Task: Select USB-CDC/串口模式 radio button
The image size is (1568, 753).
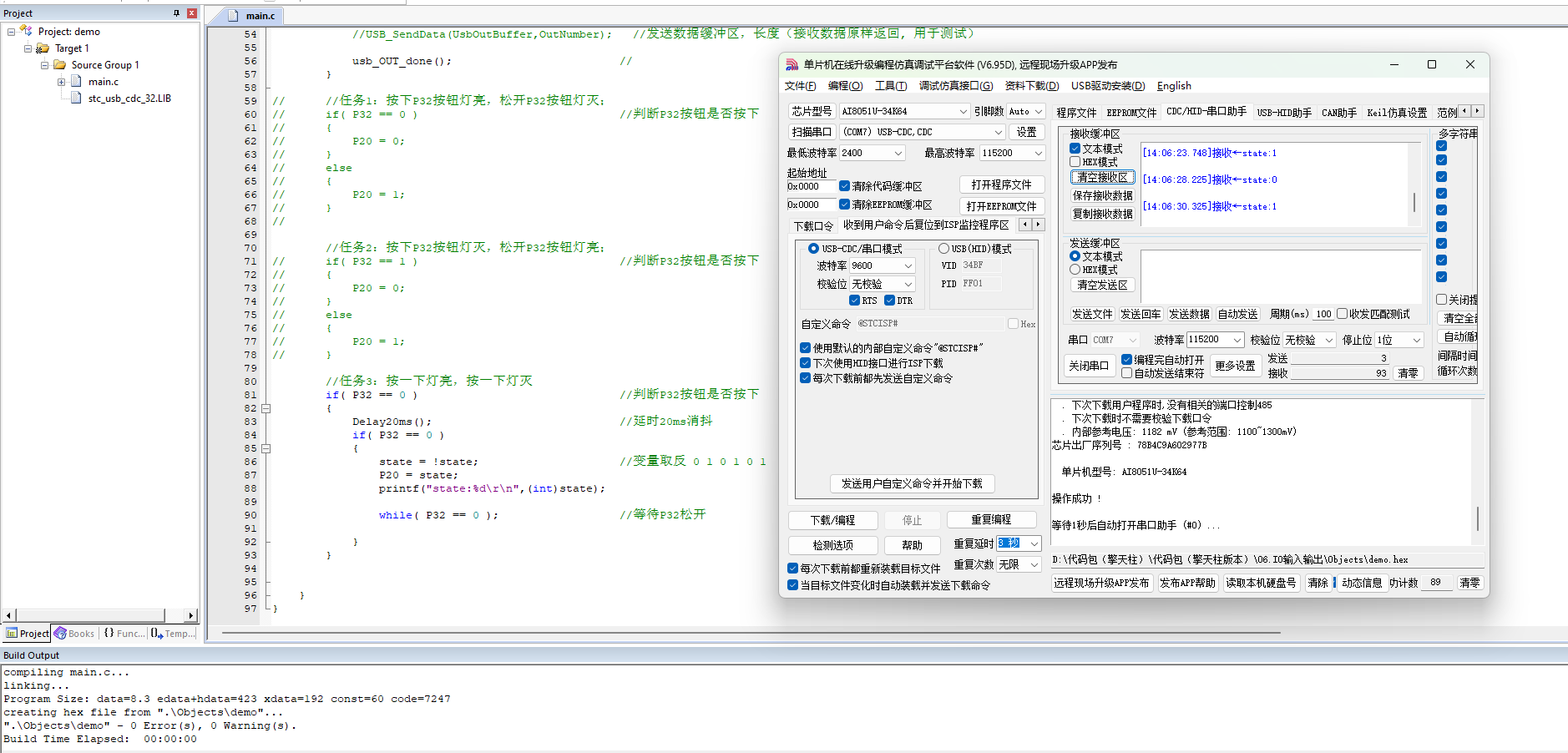Action: [x=813, y=249]
